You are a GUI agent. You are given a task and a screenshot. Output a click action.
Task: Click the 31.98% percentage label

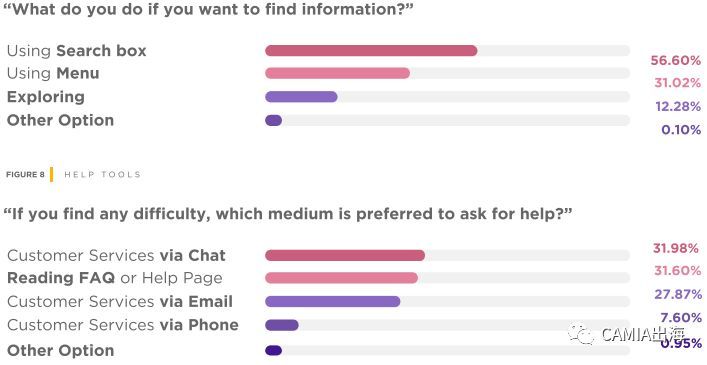tap(675, 248)
